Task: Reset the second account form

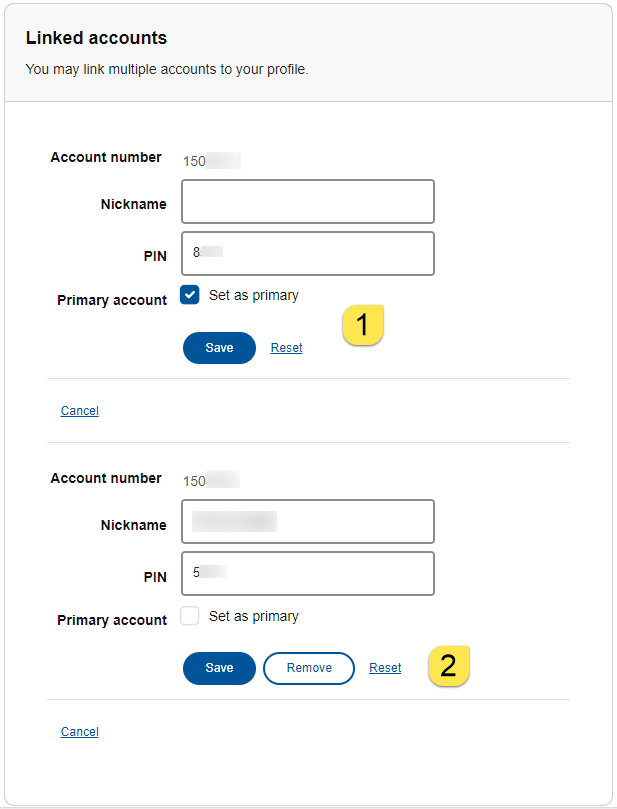Action: [385, 667]
